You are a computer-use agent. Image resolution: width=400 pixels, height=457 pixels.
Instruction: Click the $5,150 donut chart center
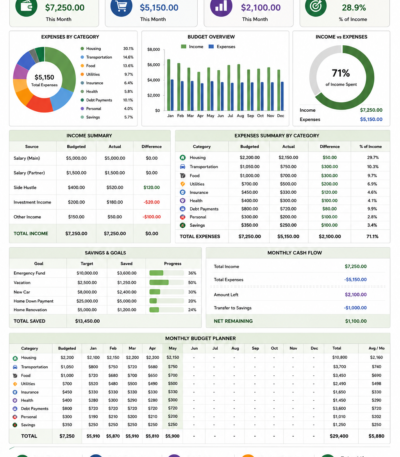pyautogui.click(x=44, y=79)
